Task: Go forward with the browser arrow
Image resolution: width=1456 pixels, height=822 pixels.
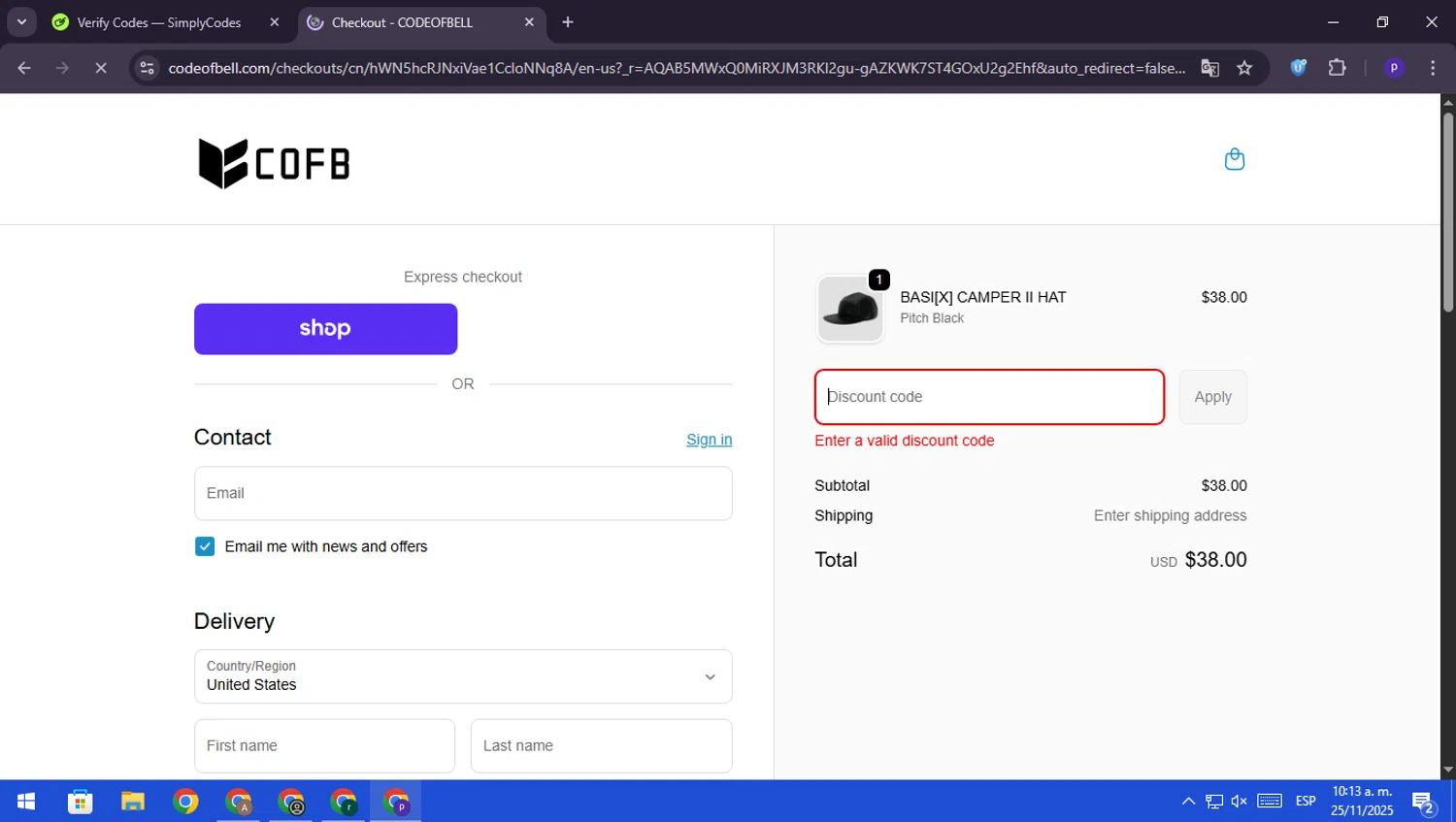Action: (62, 68)
